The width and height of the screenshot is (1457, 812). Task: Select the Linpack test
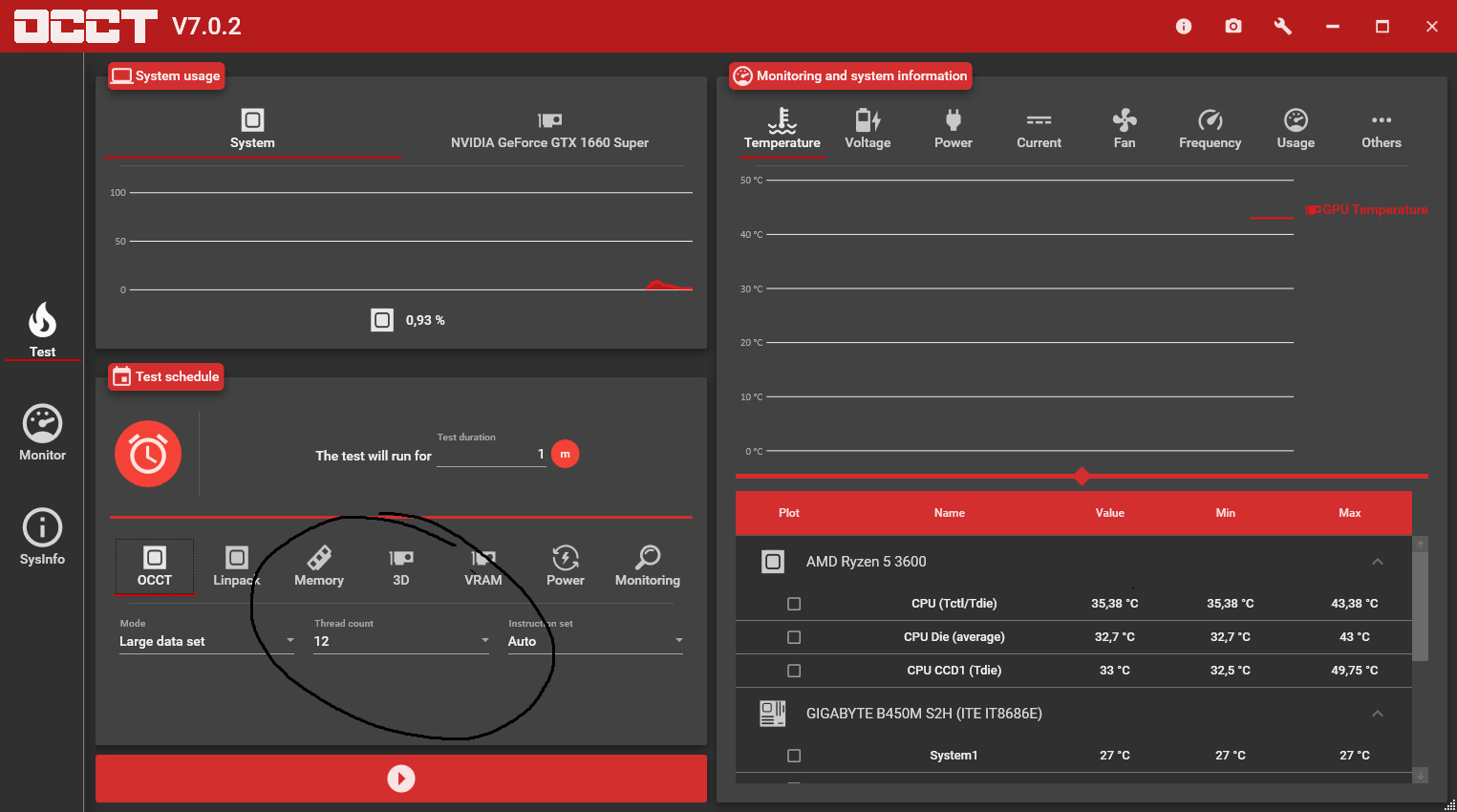click(237, 566)
